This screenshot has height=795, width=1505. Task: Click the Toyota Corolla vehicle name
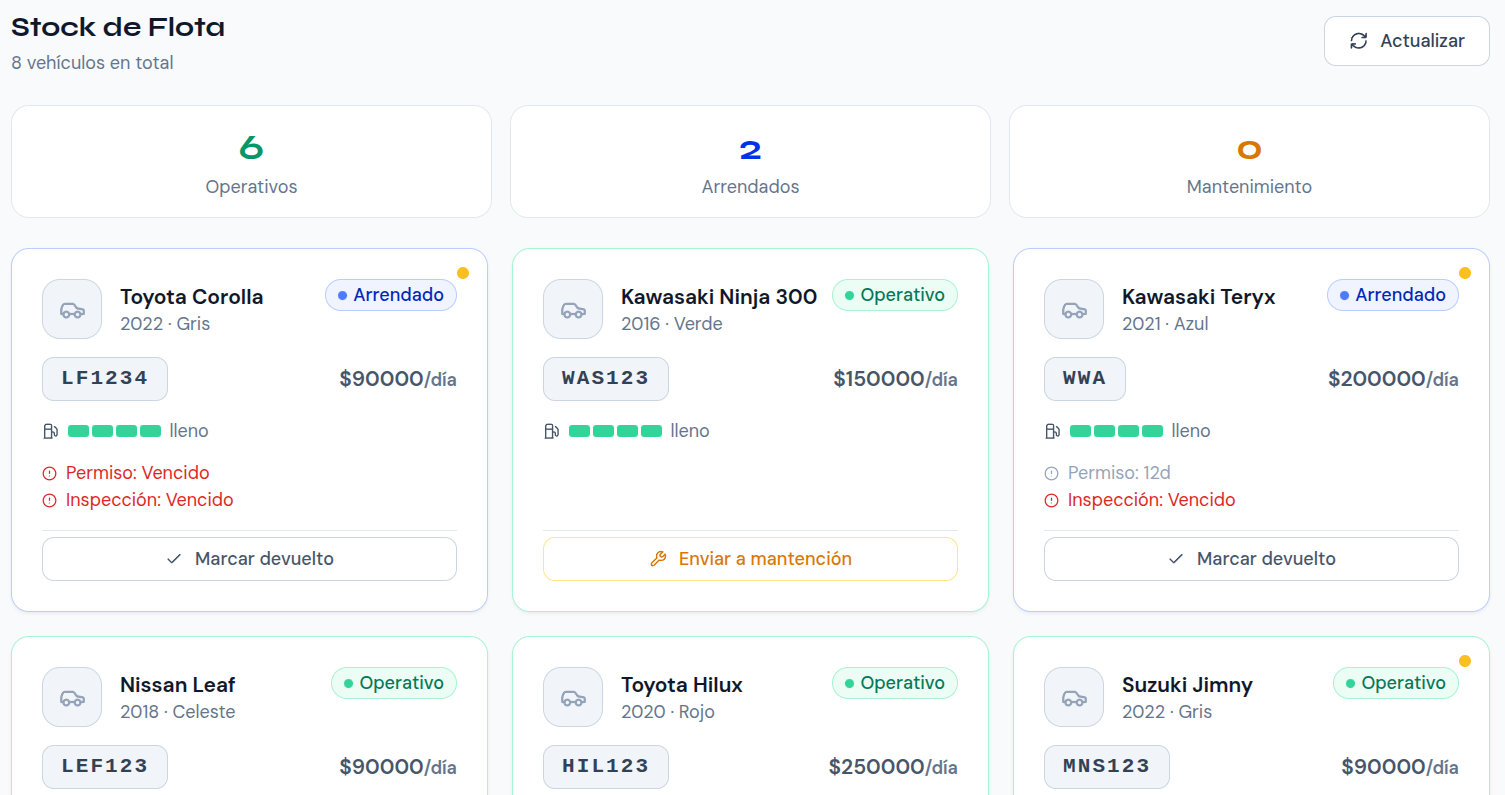(x=192, y=297)
